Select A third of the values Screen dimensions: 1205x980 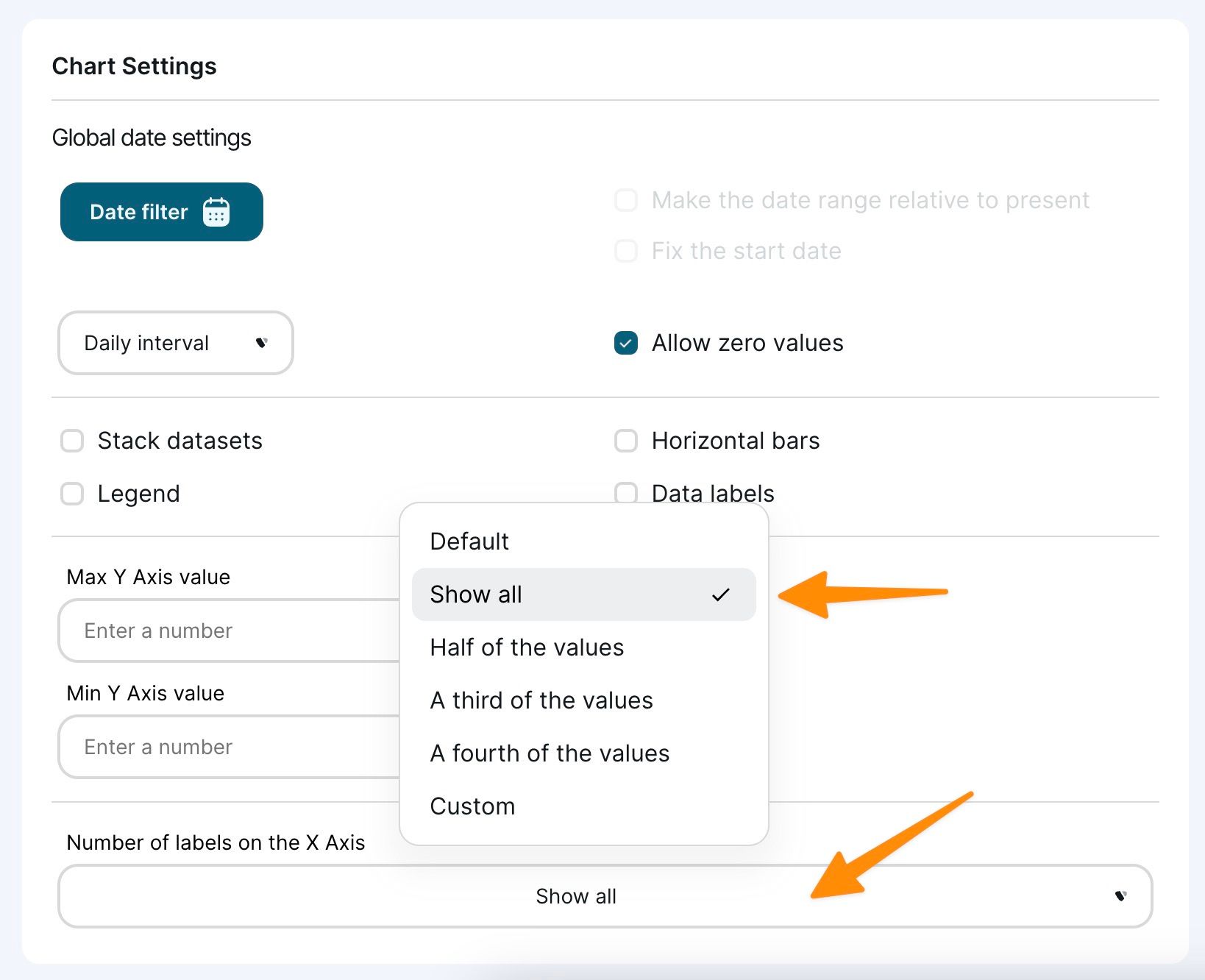click(541, 700)
